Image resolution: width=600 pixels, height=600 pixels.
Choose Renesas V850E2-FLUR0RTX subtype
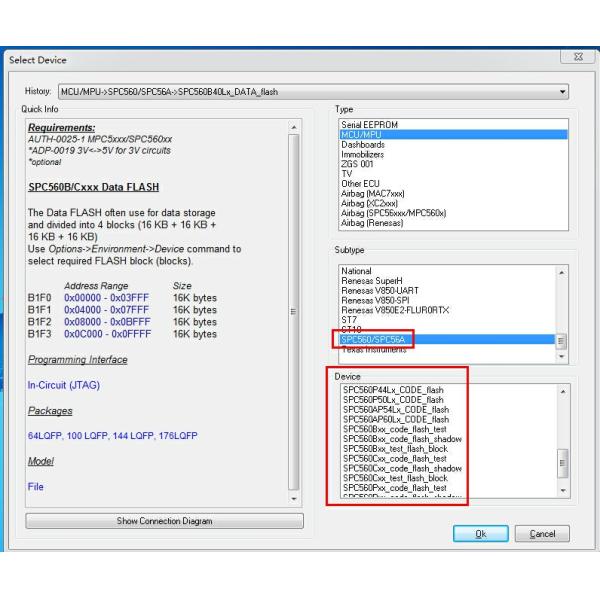click(447, 310)
